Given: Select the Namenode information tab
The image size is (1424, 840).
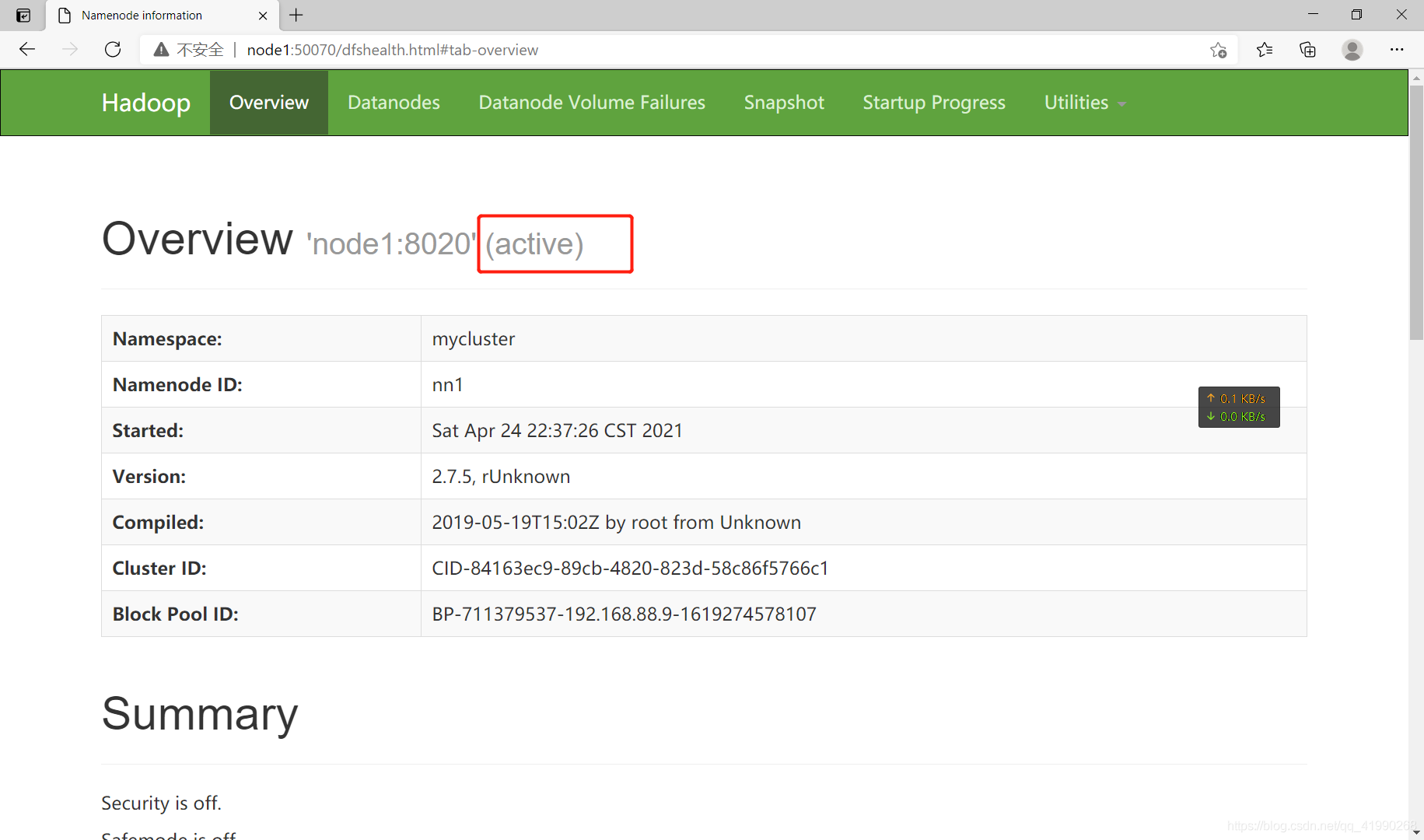Looking at the screenshot, I should [x=162, y=16].
